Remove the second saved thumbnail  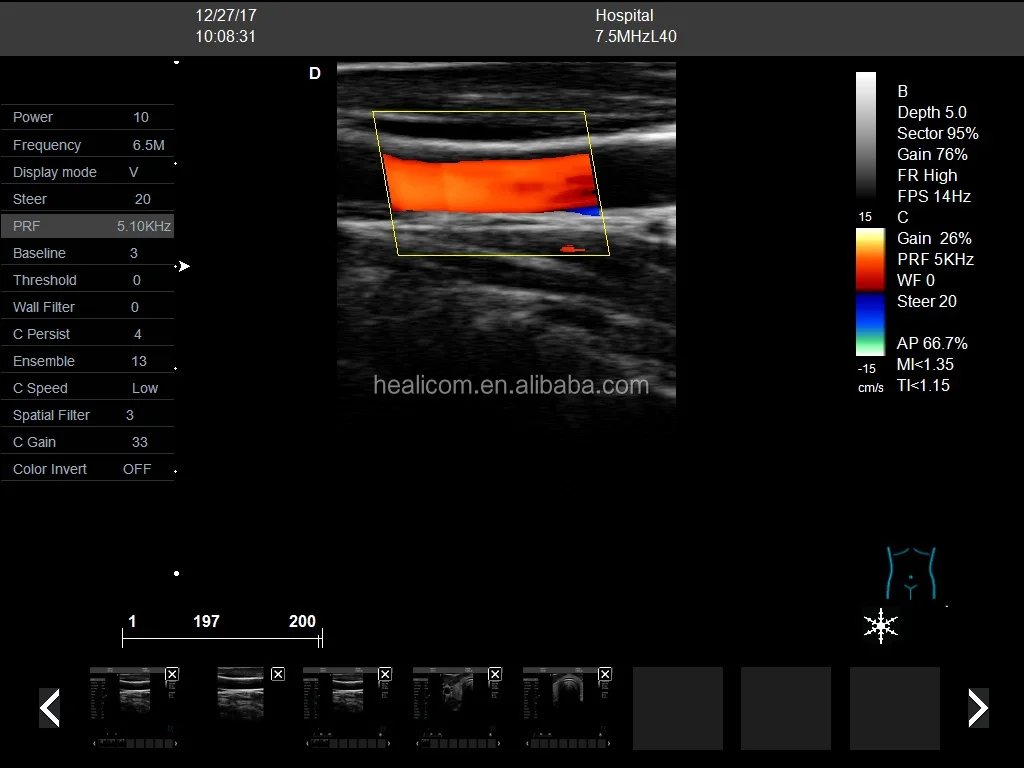pos(278,675)
